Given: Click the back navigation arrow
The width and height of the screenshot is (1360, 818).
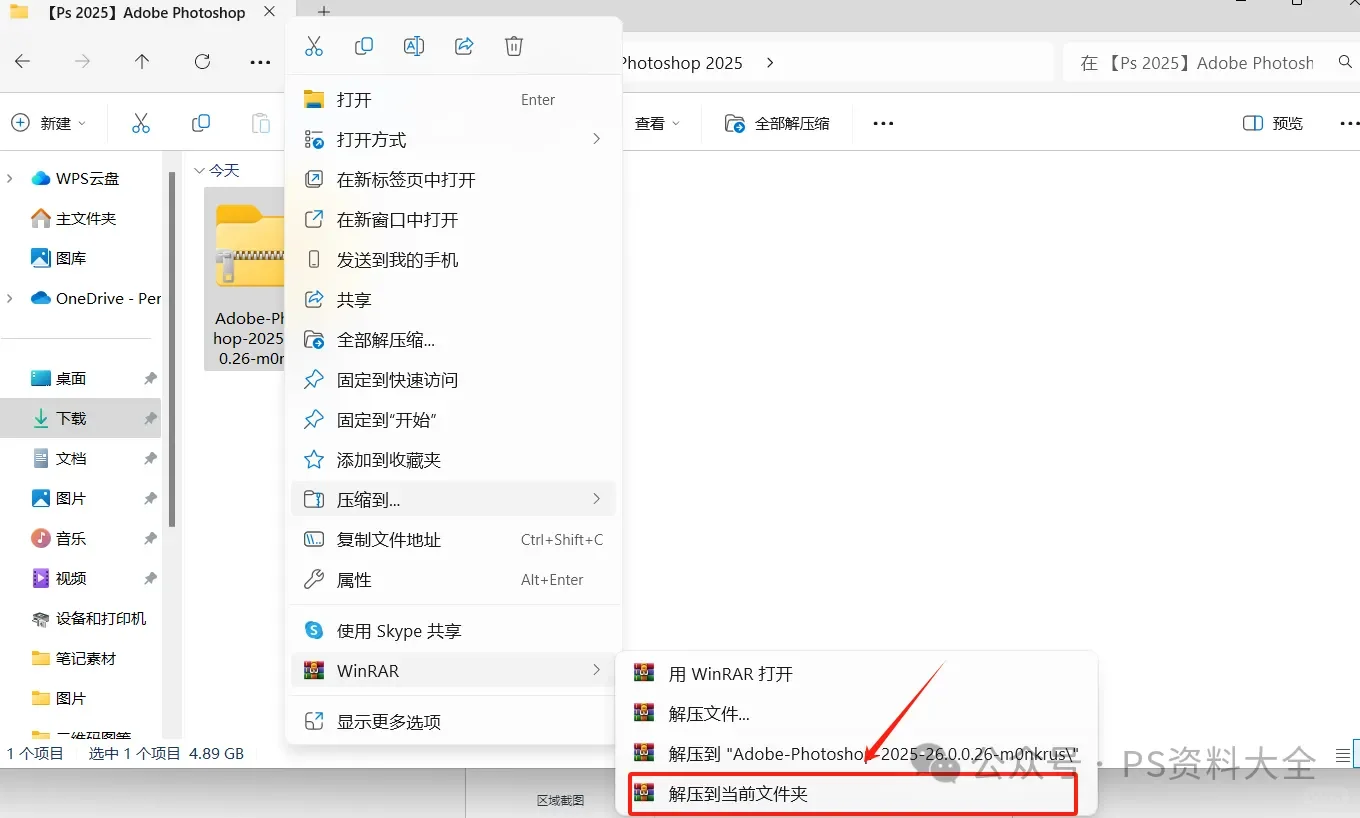Looking at the screenshot, I should (x=20, y=62).
